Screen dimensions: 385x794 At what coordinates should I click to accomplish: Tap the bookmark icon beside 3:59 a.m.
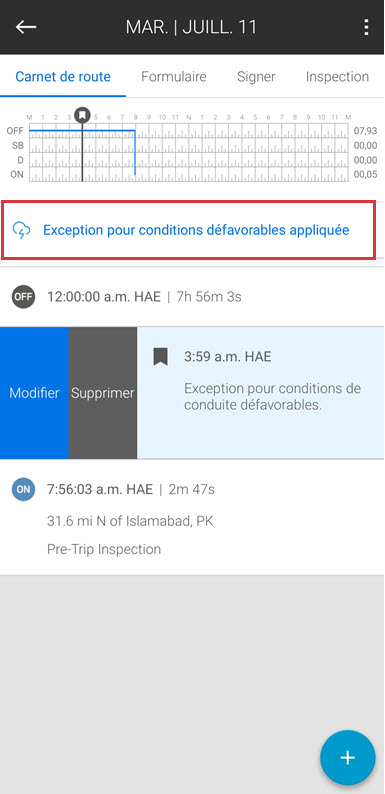tap(161, 357)
